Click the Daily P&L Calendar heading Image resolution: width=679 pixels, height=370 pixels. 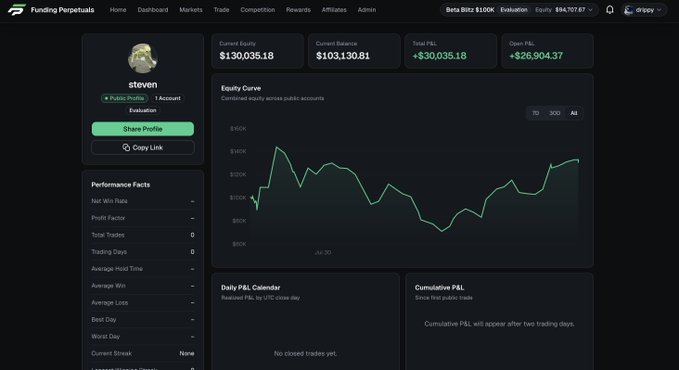click(x=250, y=288)
